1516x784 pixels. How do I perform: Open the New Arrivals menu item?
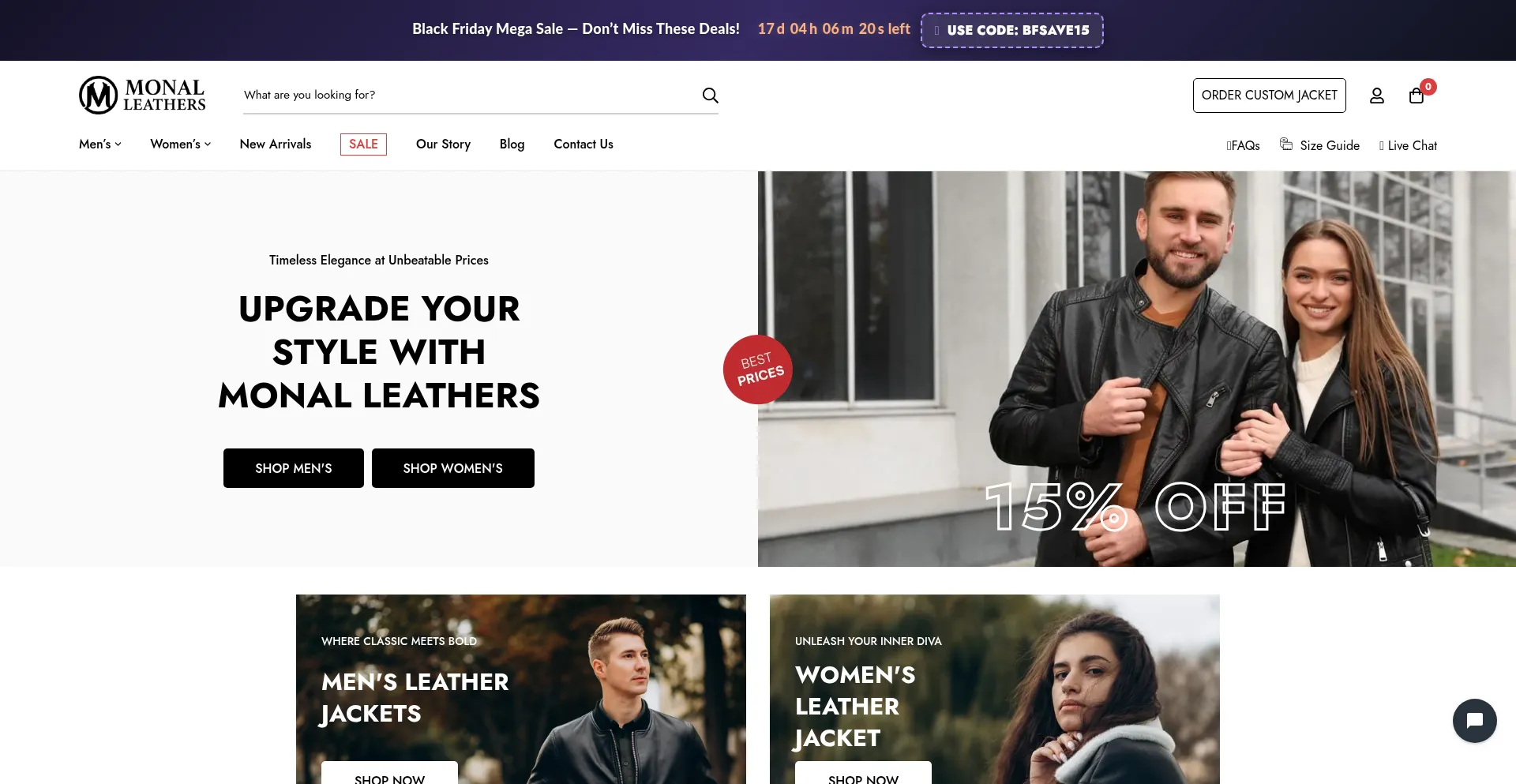(276, 144)
